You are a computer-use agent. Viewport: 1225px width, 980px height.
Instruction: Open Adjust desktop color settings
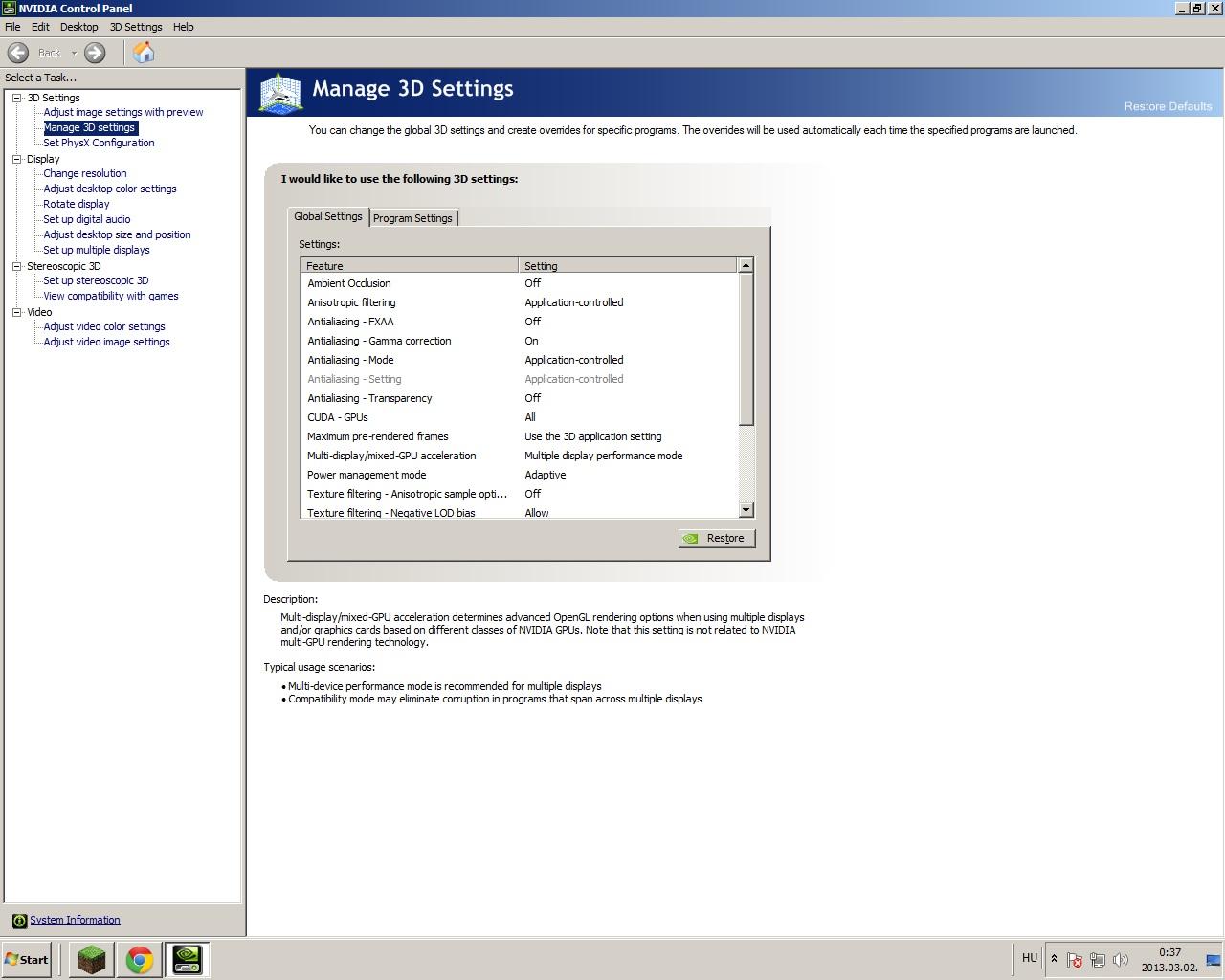tap(110, 189)
